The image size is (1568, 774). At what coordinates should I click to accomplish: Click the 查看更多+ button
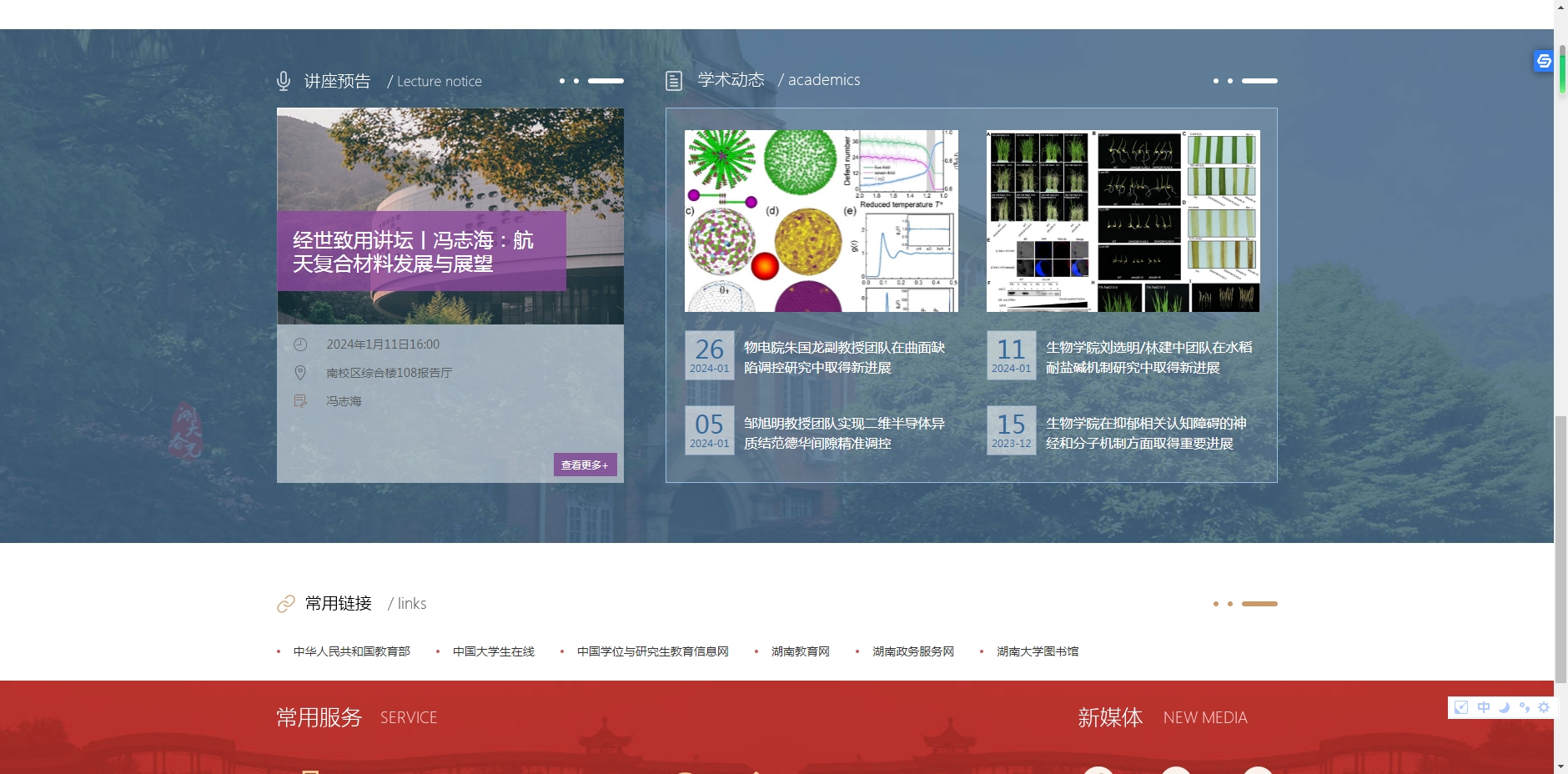585,465
